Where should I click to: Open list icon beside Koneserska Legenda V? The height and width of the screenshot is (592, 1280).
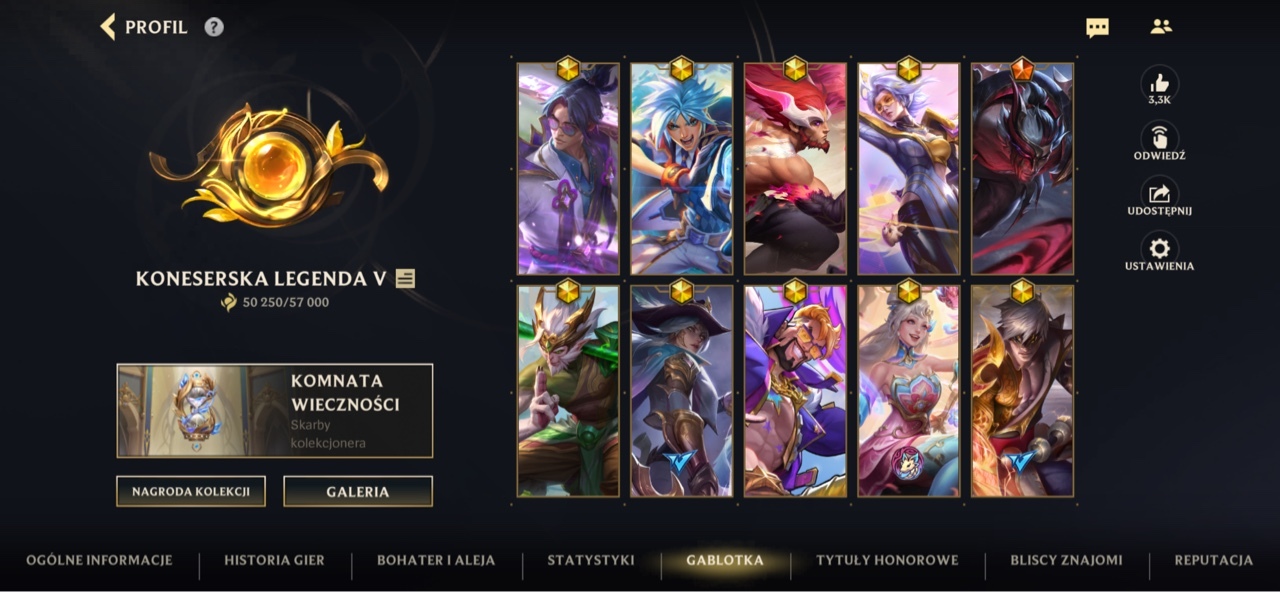[405, 278]
